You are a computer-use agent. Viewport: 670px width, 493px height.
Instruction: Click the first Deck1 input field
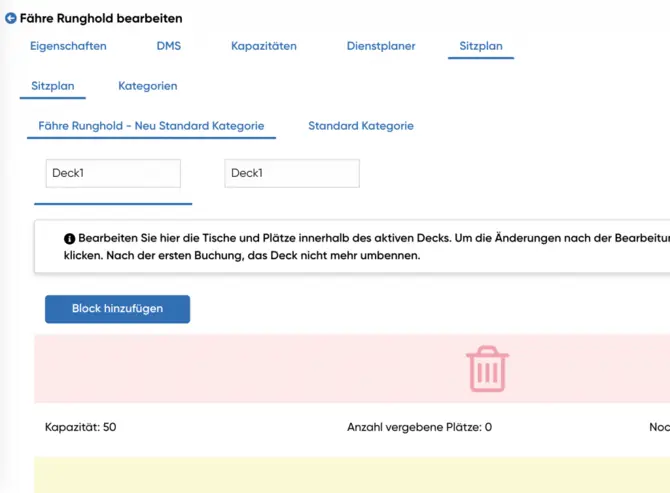click(112, 173)
